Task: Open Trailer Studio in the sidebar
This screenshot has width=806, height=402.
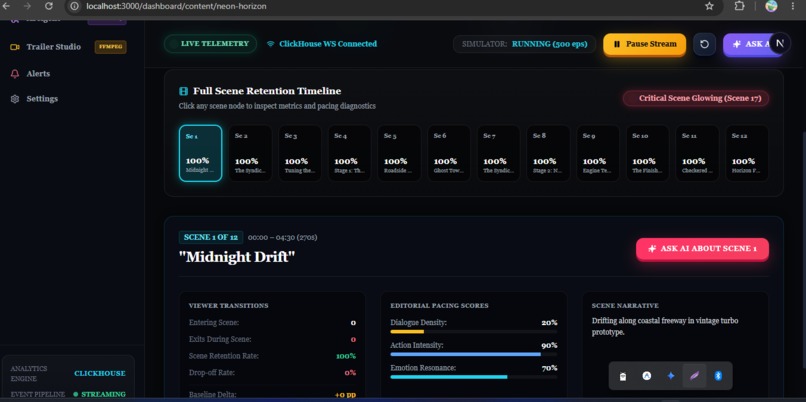Action: click(x=53, y=47)
